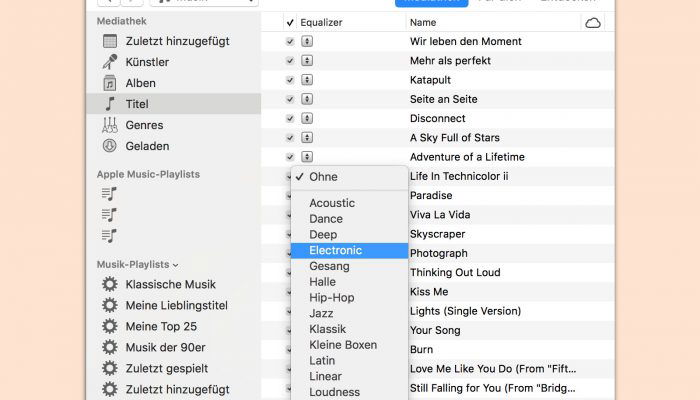Toggle the checkbox for A Sky Full of Stars
The width and height of the screenshot is (700, 400).
point(290,138)
